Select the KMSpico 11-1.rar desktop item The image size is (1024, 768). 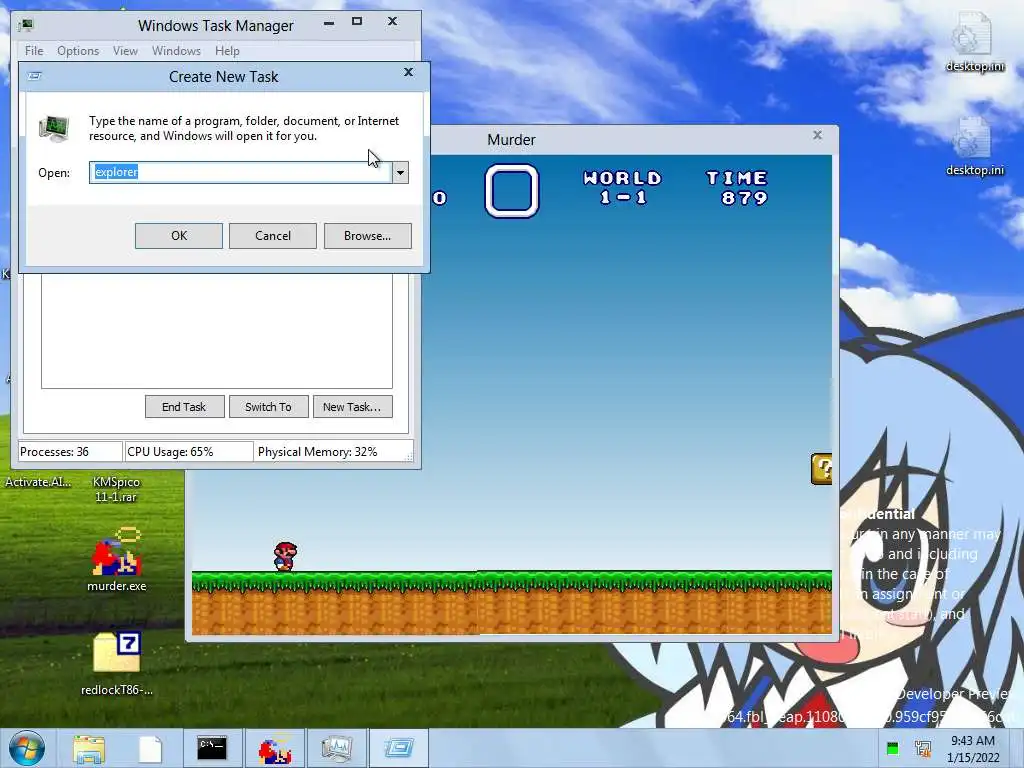[x=116, y=489]
